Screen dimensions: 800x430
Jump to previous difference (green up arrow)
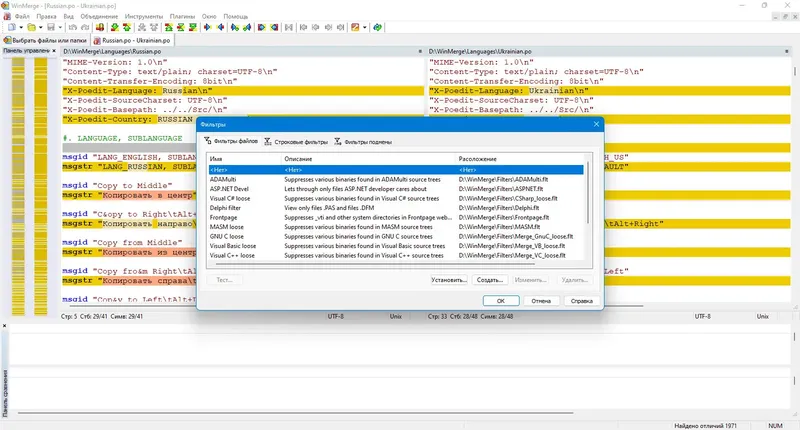coord(127,27)
